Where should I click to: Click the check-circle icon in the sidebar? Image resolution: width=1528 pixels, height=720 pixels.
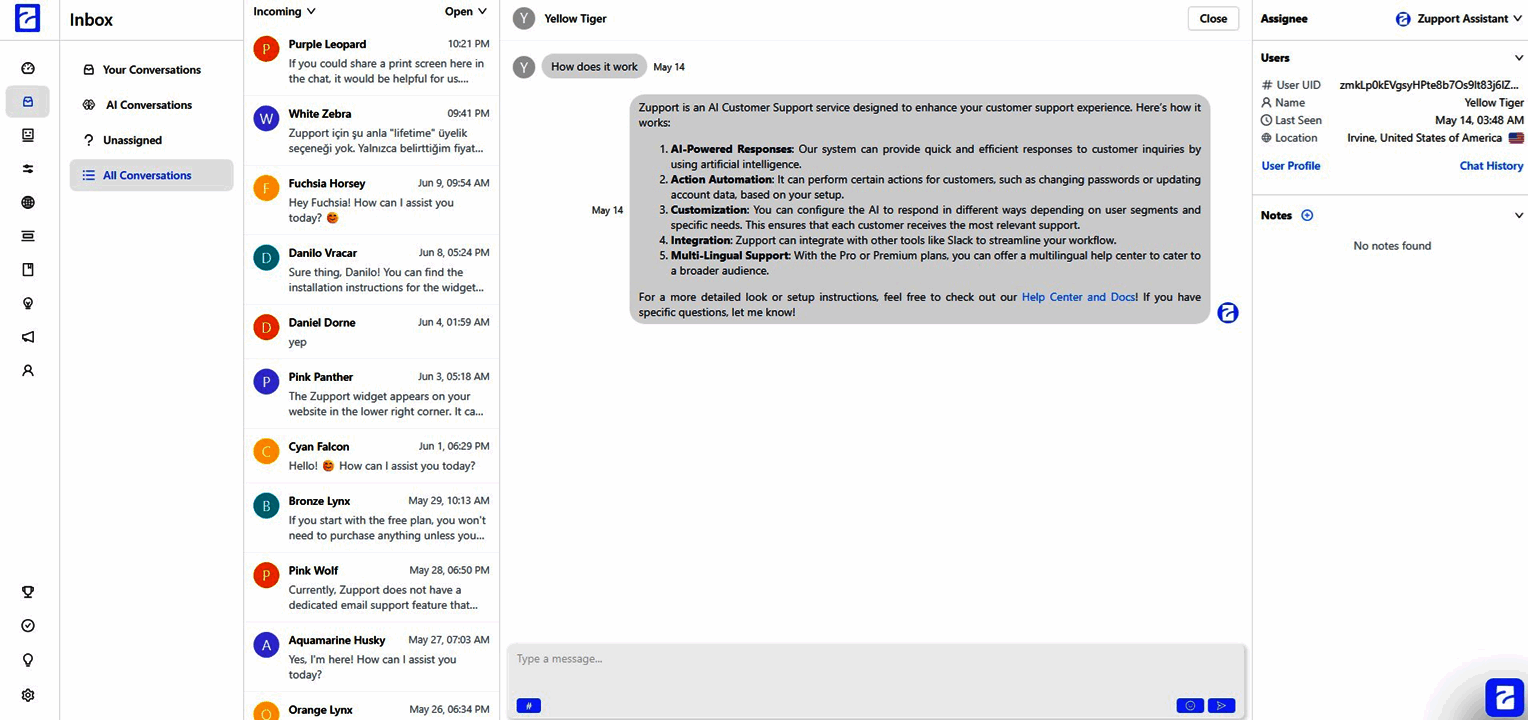click(x=28, y=626)
